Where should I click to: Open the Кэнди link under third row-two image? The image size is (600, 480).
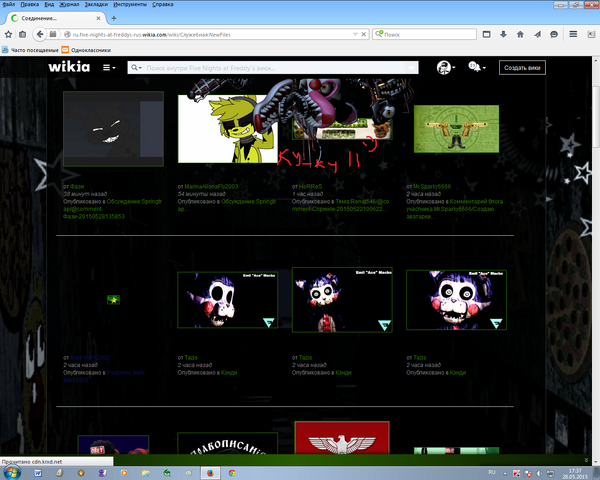tap(343, 372)
